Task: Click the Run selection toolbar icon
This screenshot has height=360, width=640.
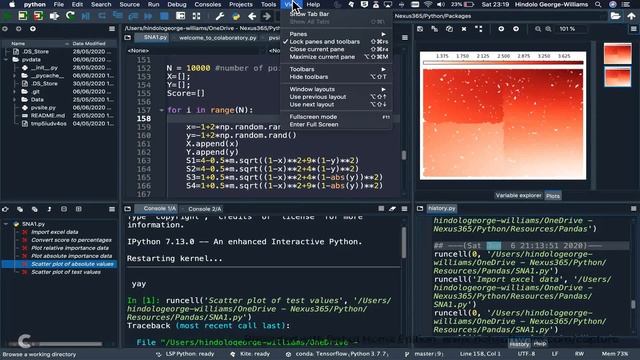Action: pyautogui.click(x=54, y=16)
